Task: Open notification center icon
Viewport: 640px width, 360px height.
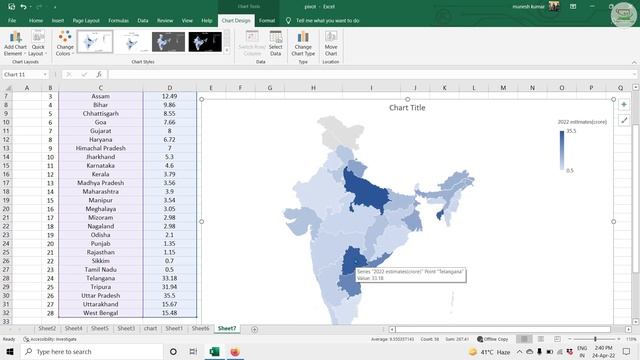Action: [x=626, y=351]
